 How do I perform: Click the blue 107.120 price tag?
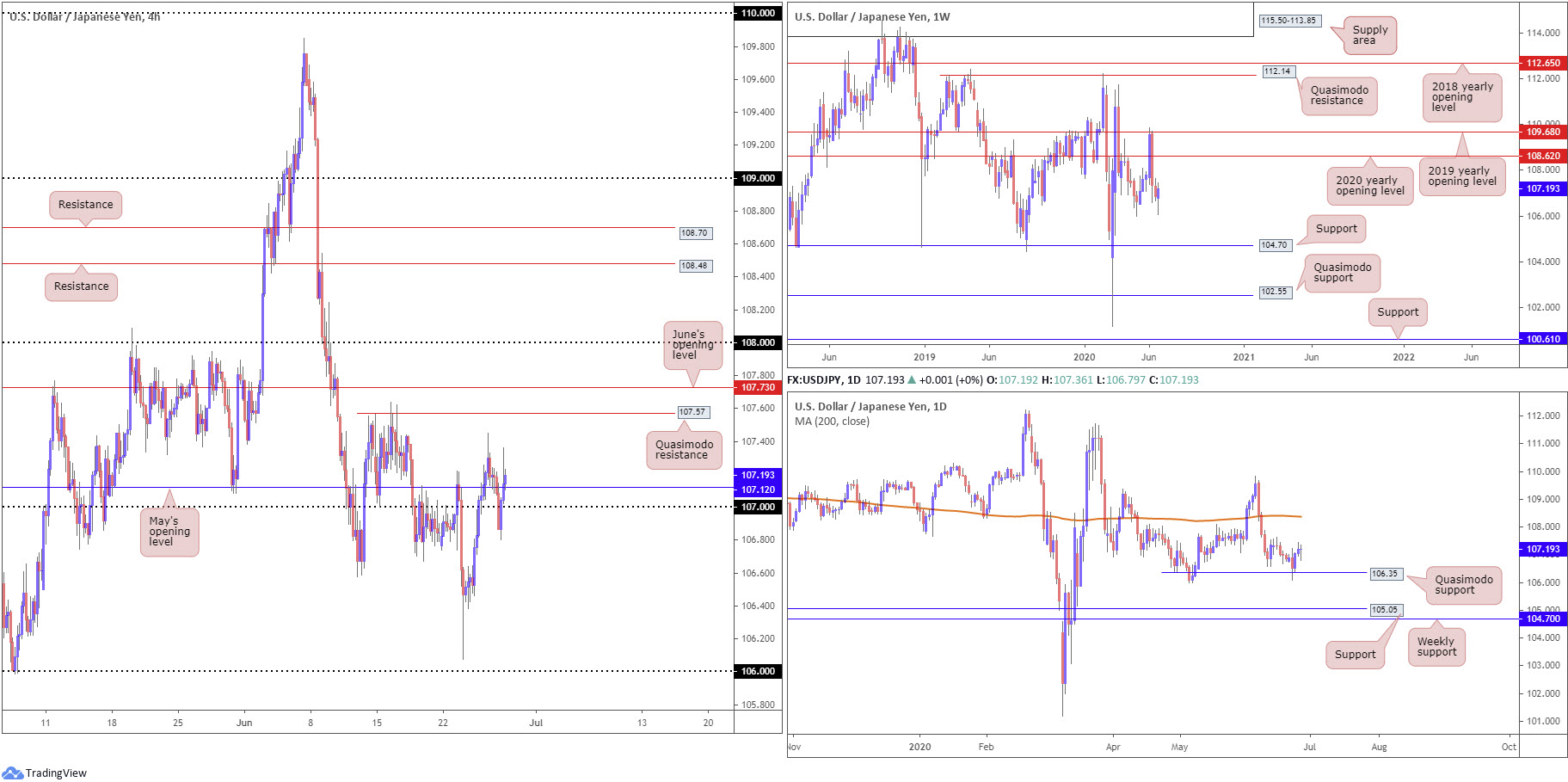point(758,490)
